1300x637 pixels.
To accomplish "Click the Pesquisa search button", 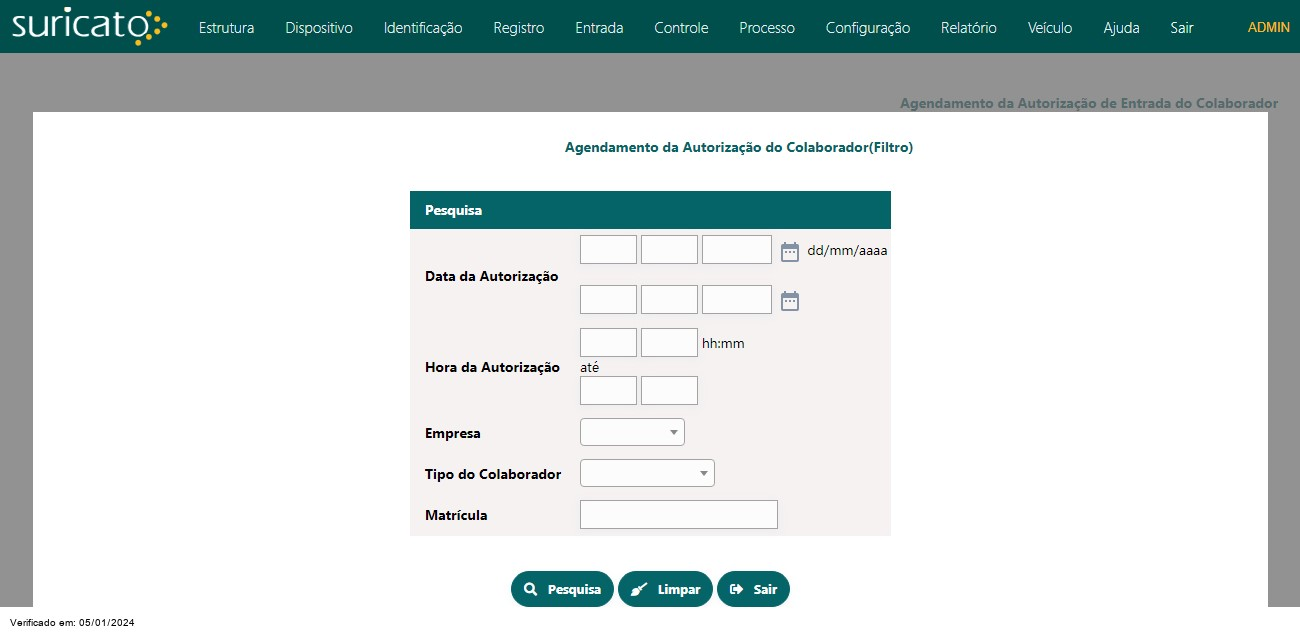I will 562,589.
